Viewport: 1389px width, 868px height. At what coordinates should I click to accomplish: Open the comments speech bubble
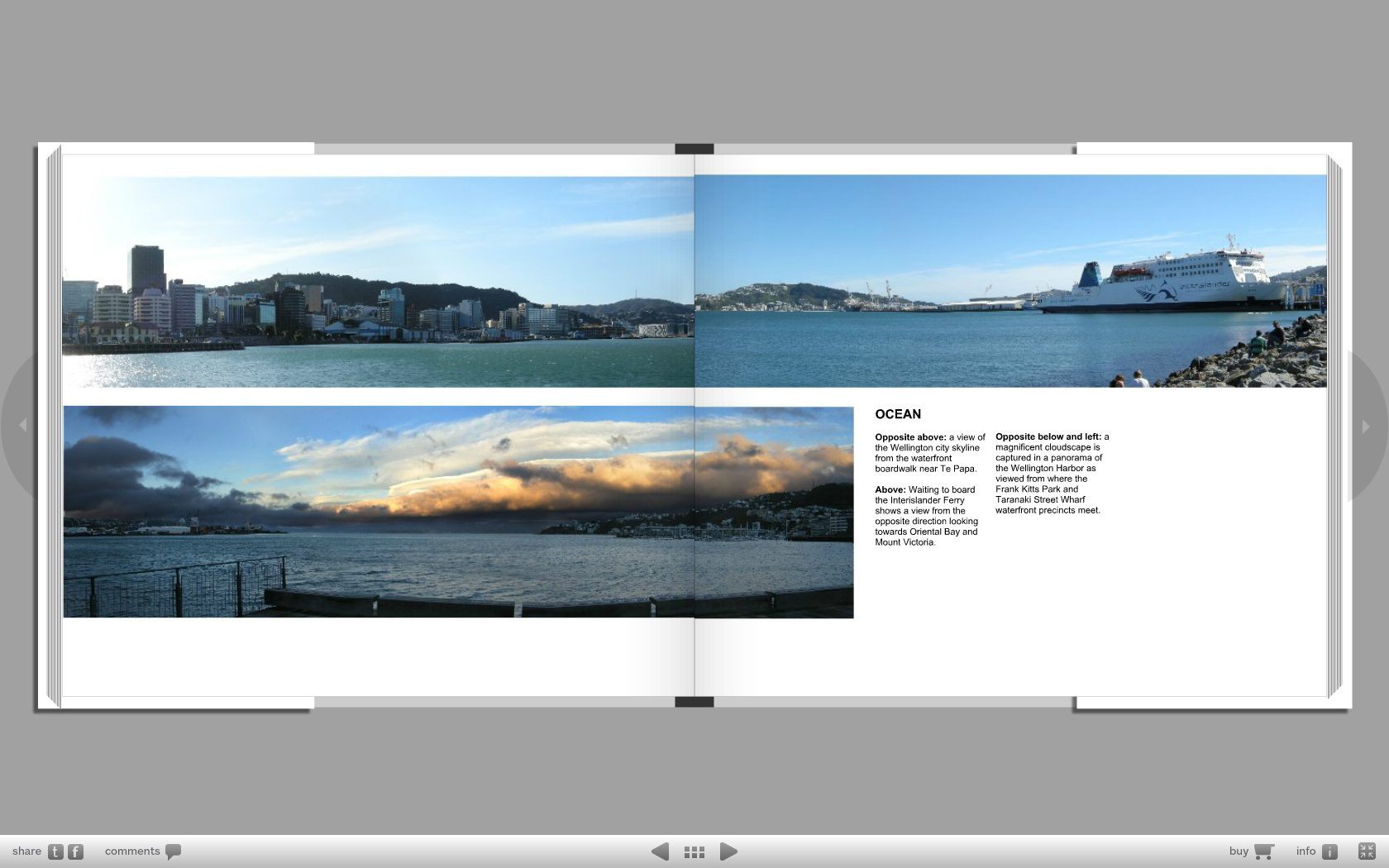click(173, 851)
